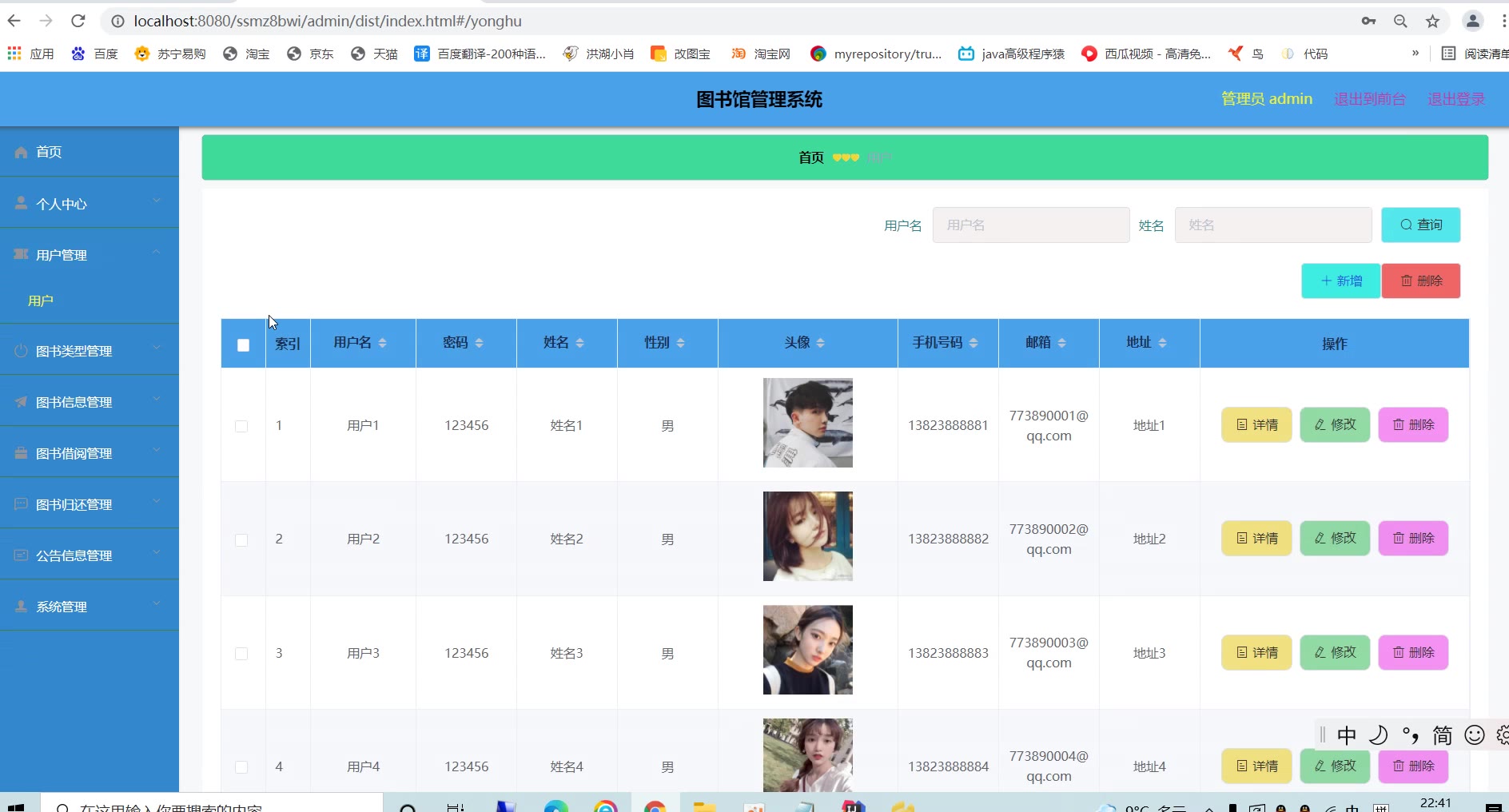This screenshot has height=812, width=1509.
Task: Go to 首页 in the sidebar
Action: coord(90,152)
